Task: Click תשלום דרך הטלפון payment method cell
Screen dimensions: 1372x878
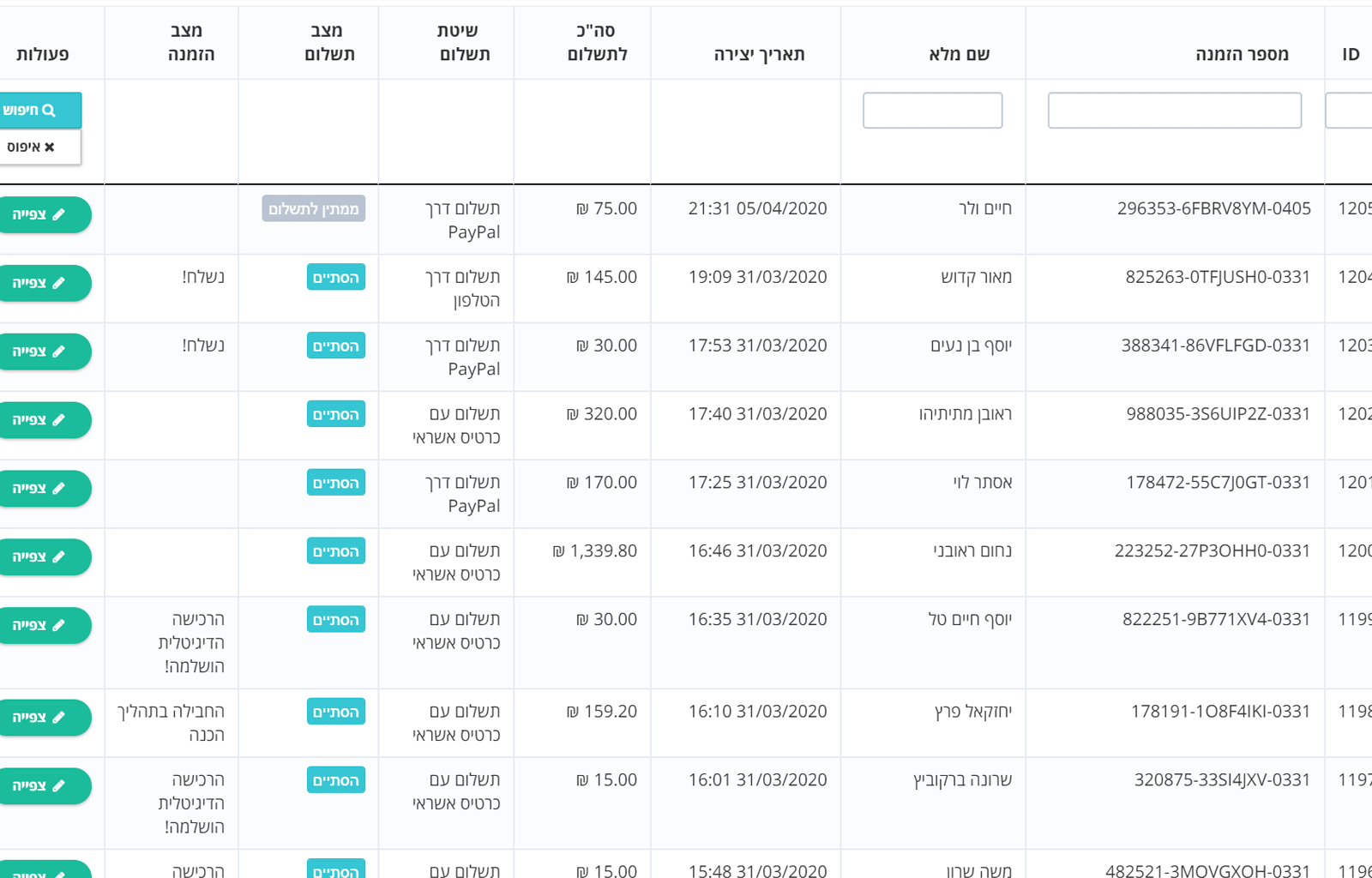Action: 463,289
